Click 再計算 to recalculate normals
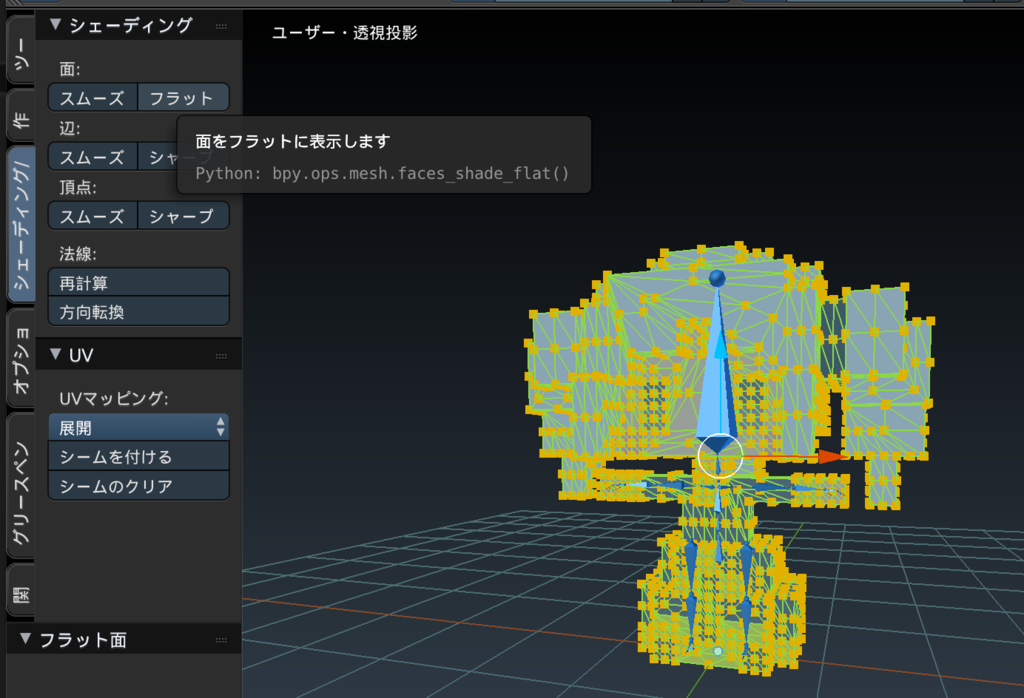The width and height of the screenshot is (1024, 698). pos(138,282)
